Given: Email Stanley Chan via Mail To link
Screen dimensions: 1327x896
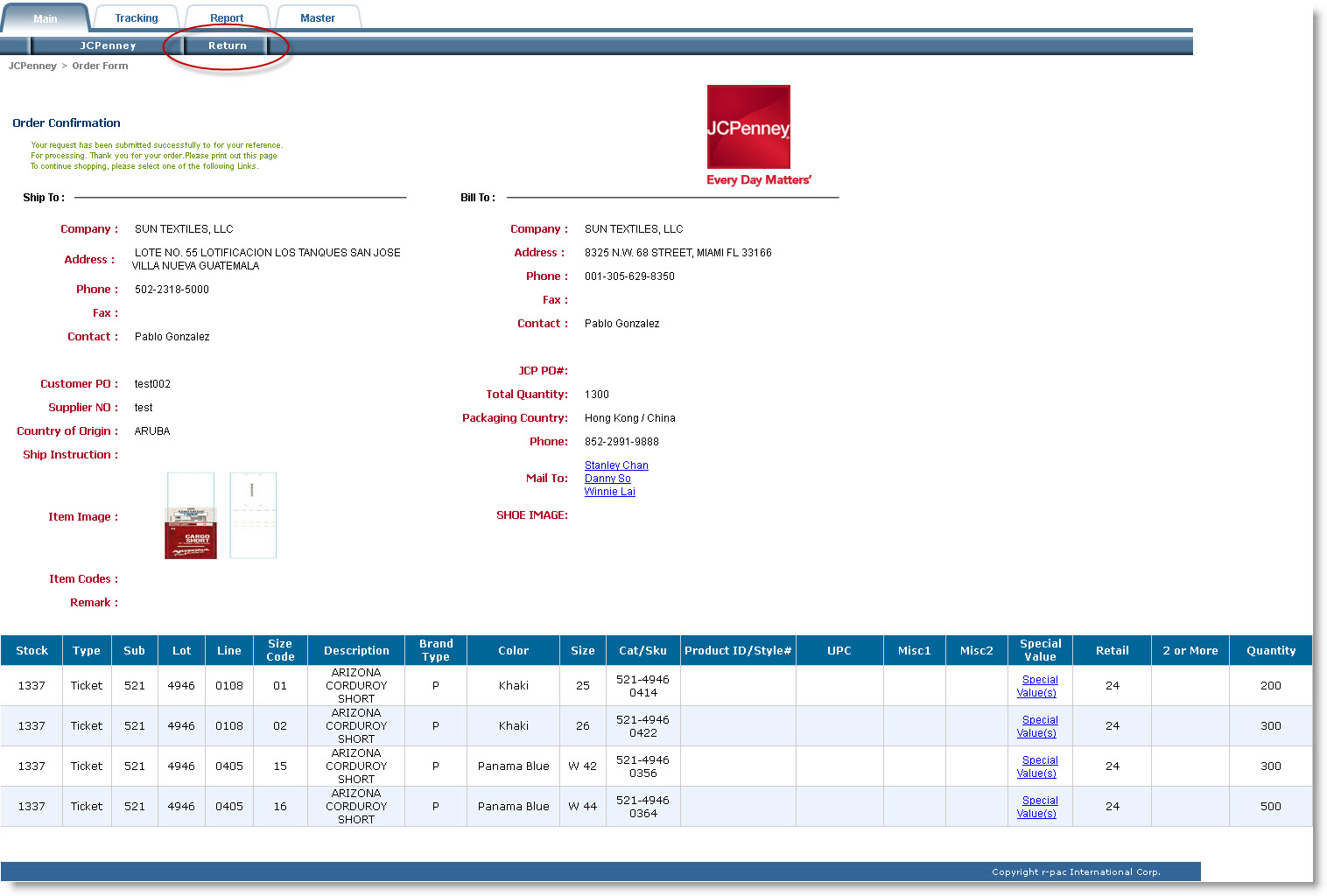Looking at the screenshot, I should (x=616, y=465).
